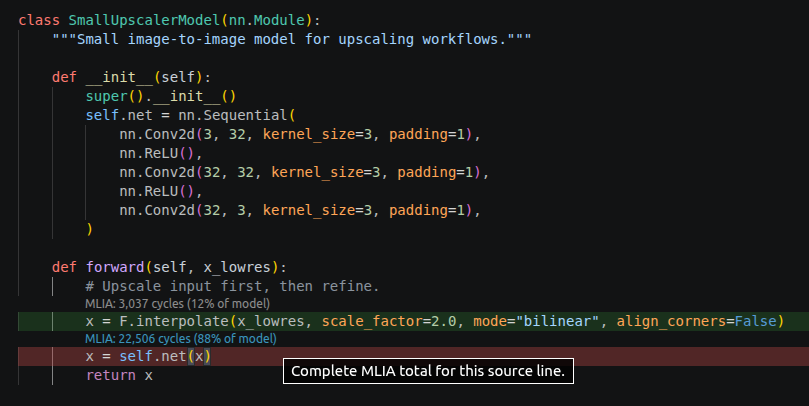Screen dimensions: 809x406
Task: Click 'nn.Conv2d(32, 3, kernel_size=3, padding=1)' line
Action: click(x=300, y=210)
